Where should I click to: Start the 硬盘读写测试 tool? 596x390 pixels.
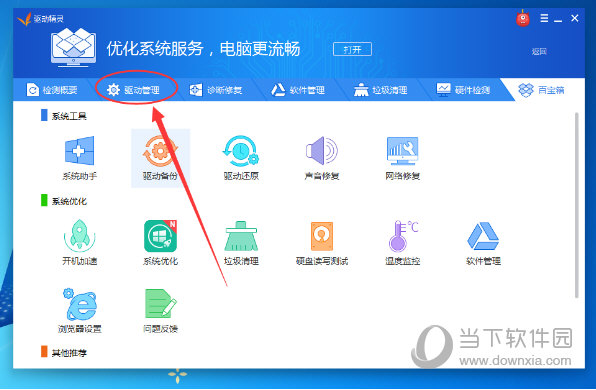322,243
